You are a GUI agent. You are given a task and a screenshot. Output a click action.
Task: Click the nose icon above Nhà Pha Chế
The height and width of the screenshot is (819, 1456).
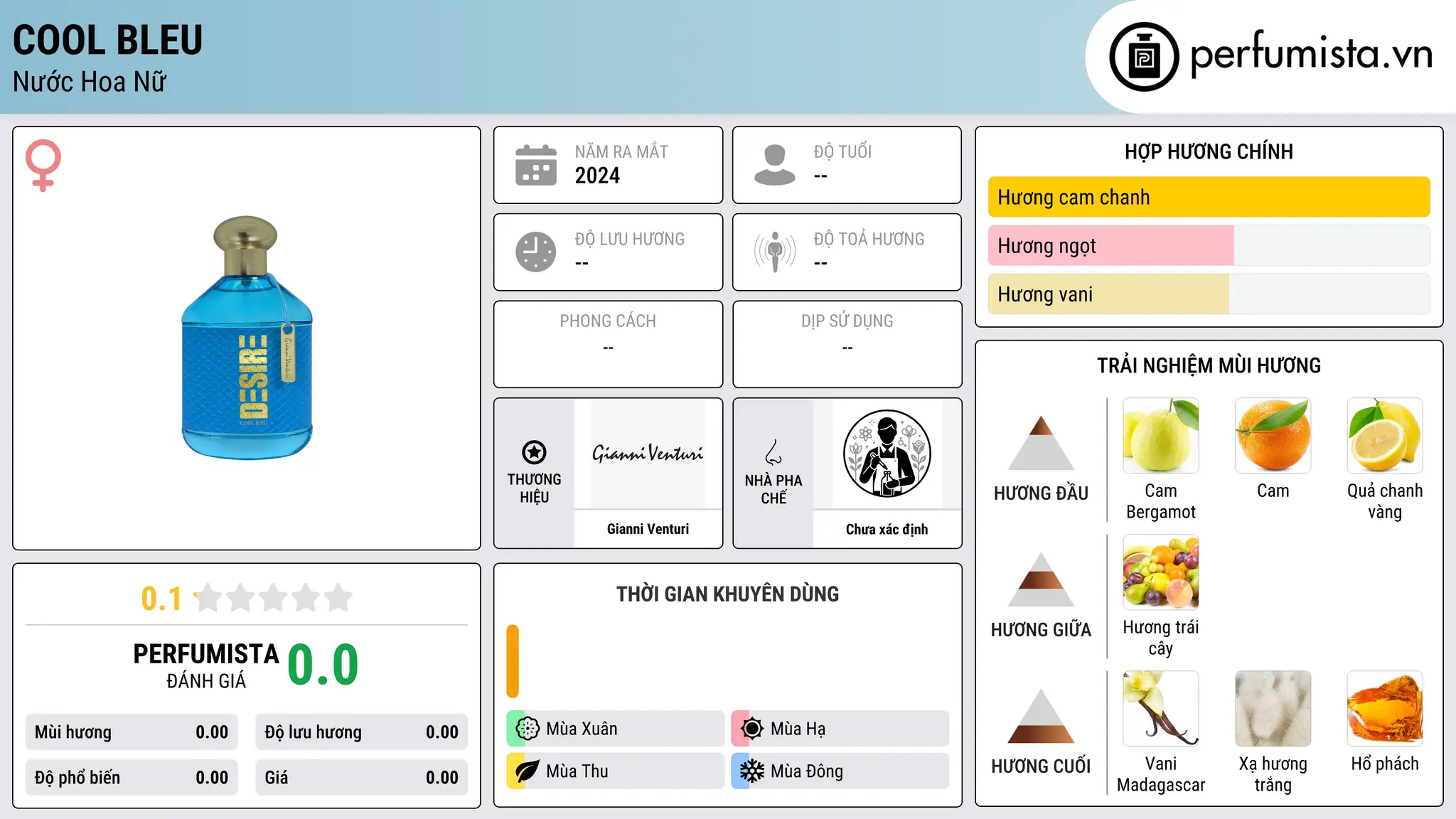[x=773, y=452]
